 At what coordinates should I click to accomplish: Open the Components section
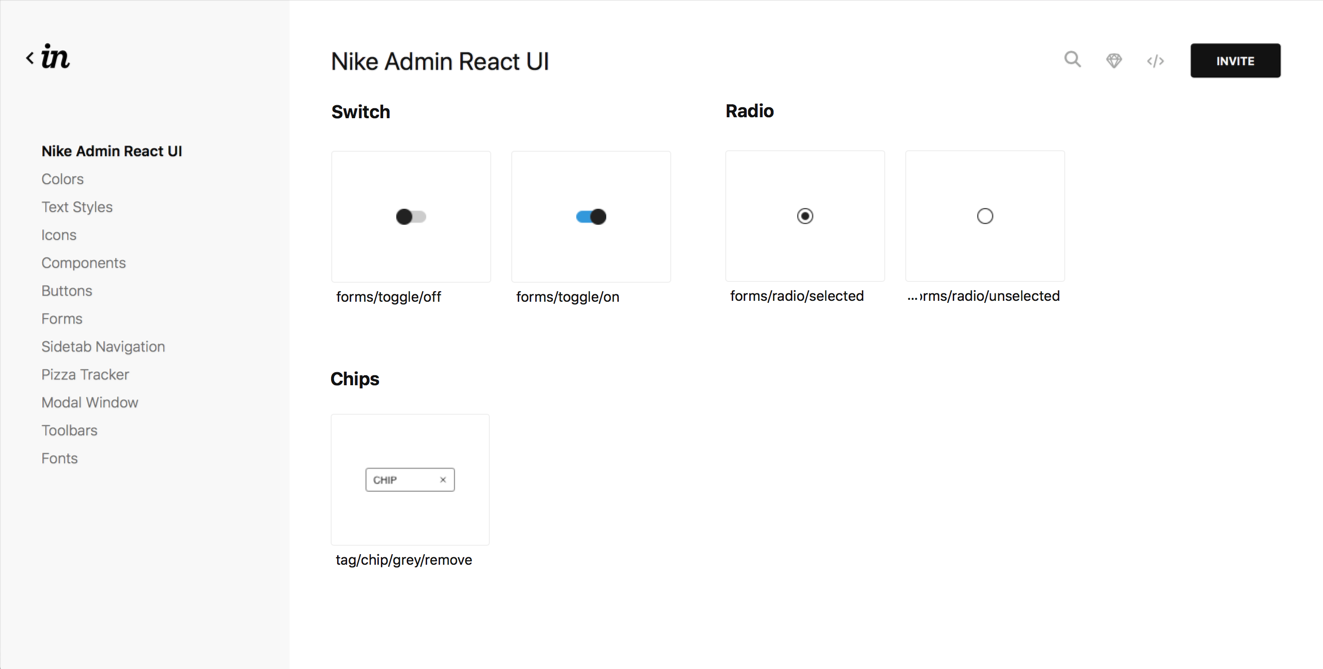point(83,262)
